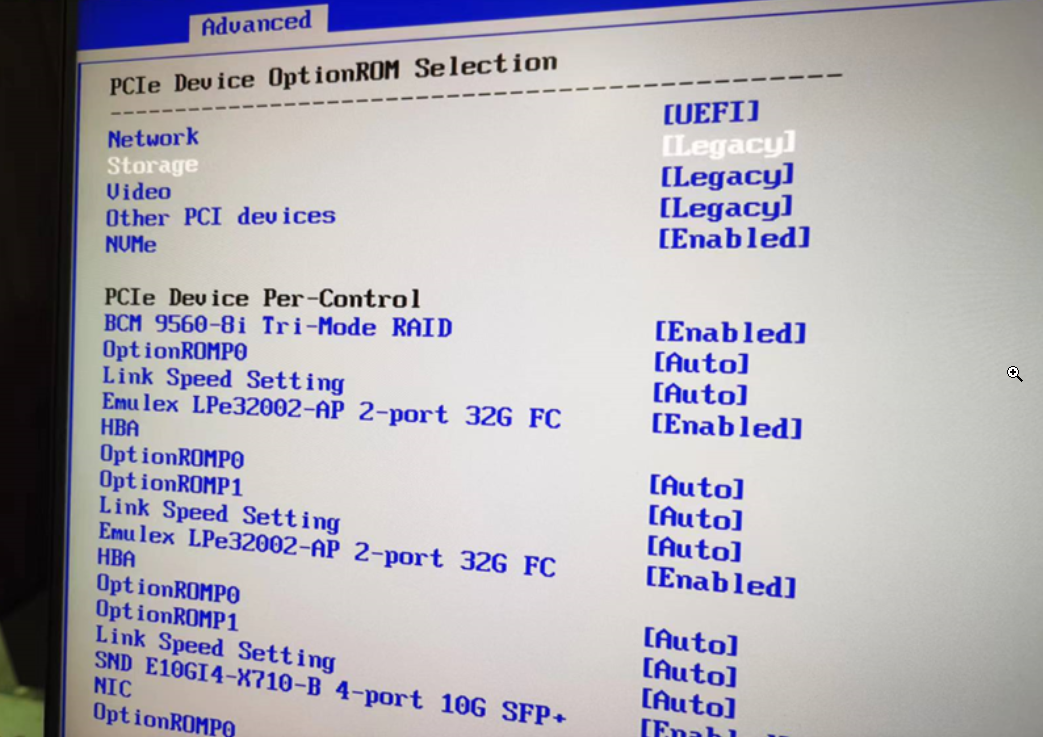Select the highlighted Storage option
This screenshot has height=737, width=1043.
click(x=152, y=165)
